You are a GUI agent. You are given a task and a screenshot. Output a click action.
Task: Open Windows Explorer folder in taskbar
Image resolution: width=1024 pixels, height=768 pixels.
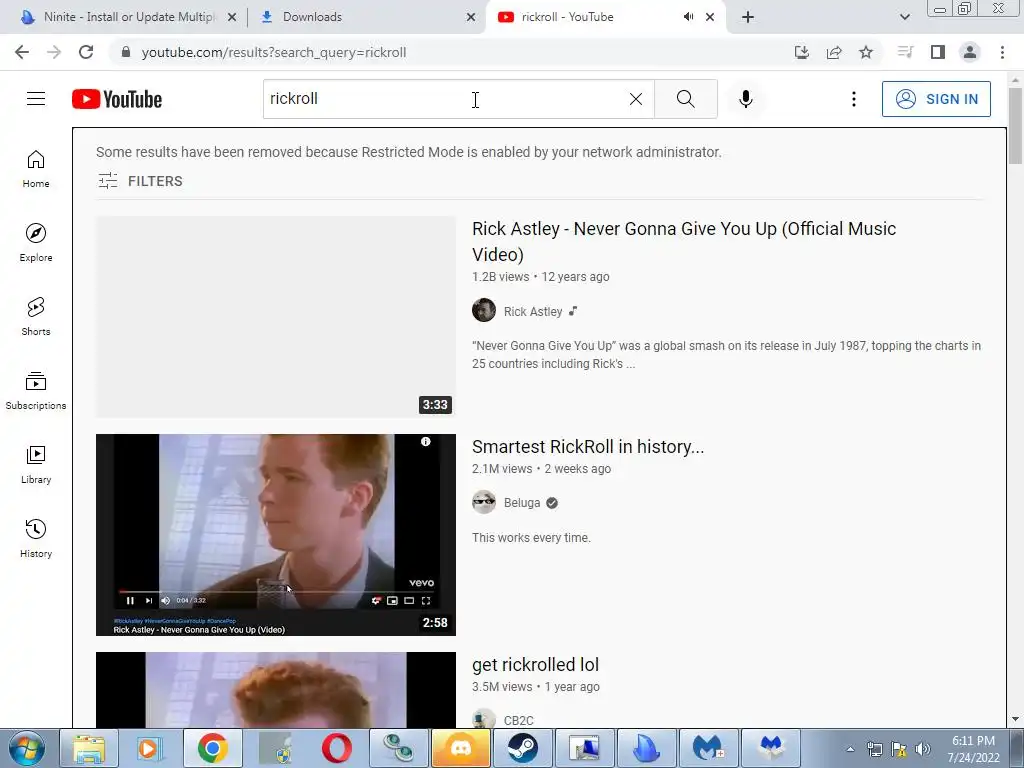pos(89,748)
